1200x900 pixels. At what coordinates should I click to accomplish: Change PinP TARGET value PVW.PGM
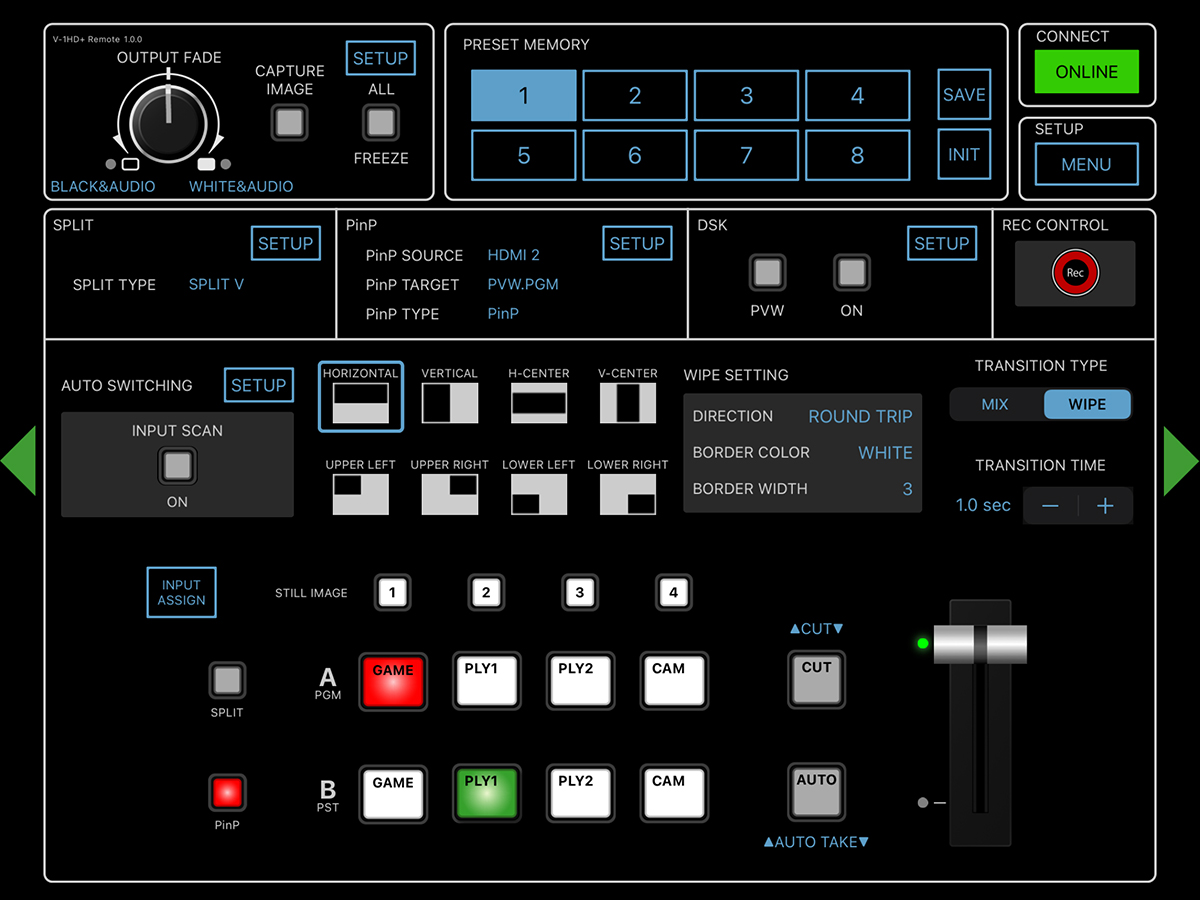click(x=523, y=285)
